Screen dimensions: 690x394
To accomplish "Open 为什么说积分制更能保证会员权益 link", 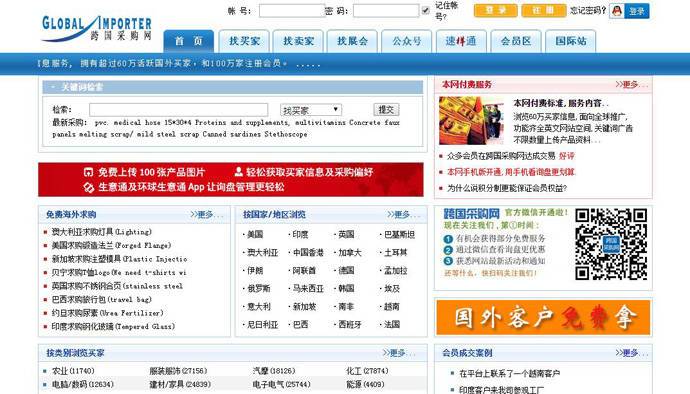I will (507, 188).
